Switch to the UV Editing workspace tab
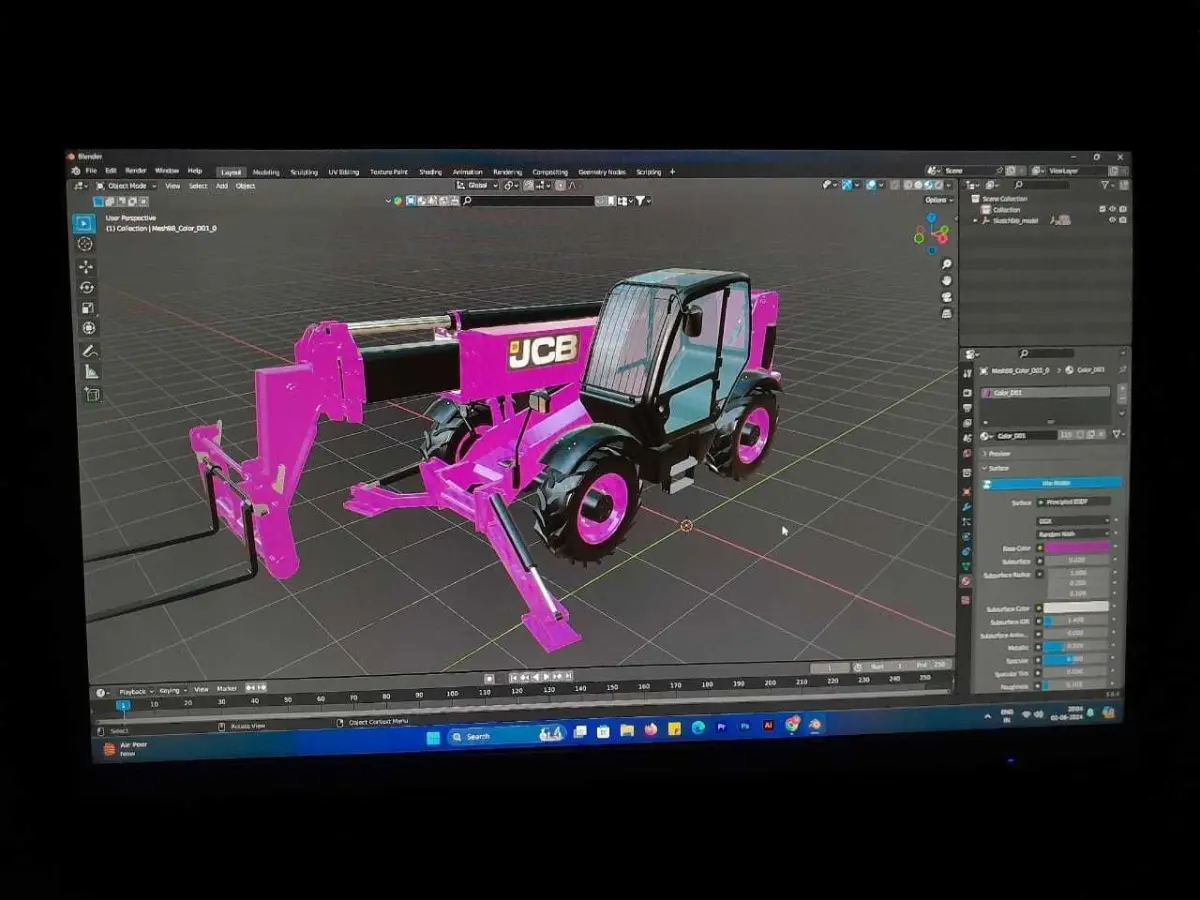Viewport: 1200px width, 900px height. pyautogui.click(x=343, y=172)
